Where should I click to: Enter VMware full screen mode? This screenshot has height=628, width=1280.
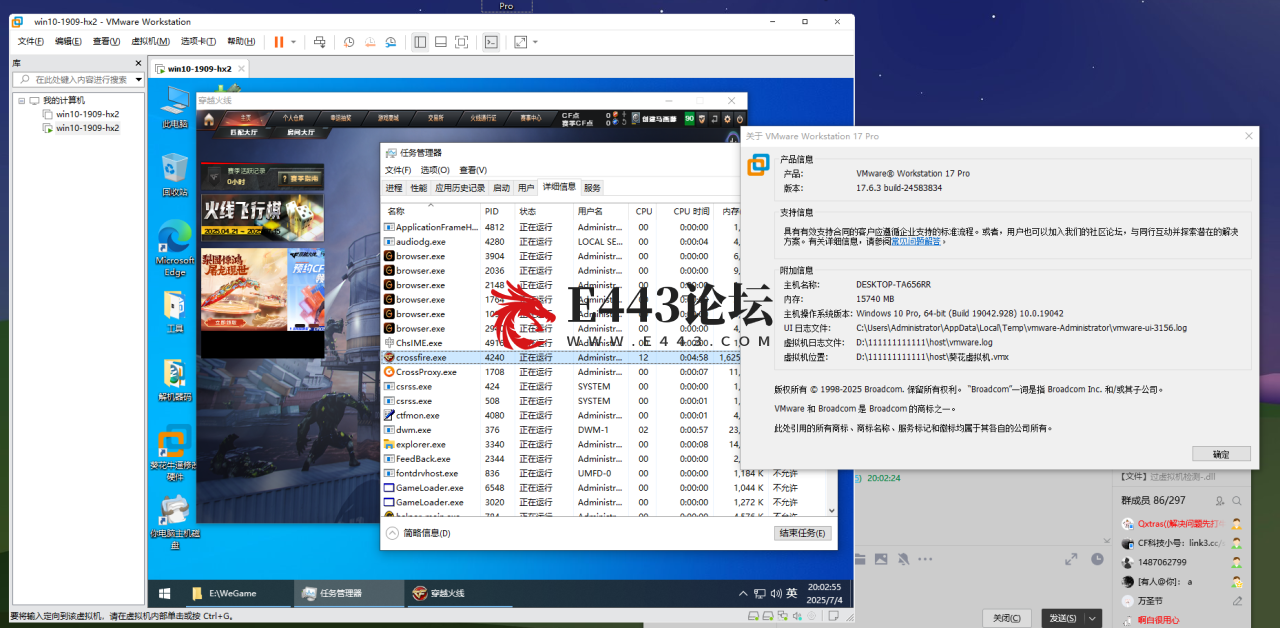[461, 42]
